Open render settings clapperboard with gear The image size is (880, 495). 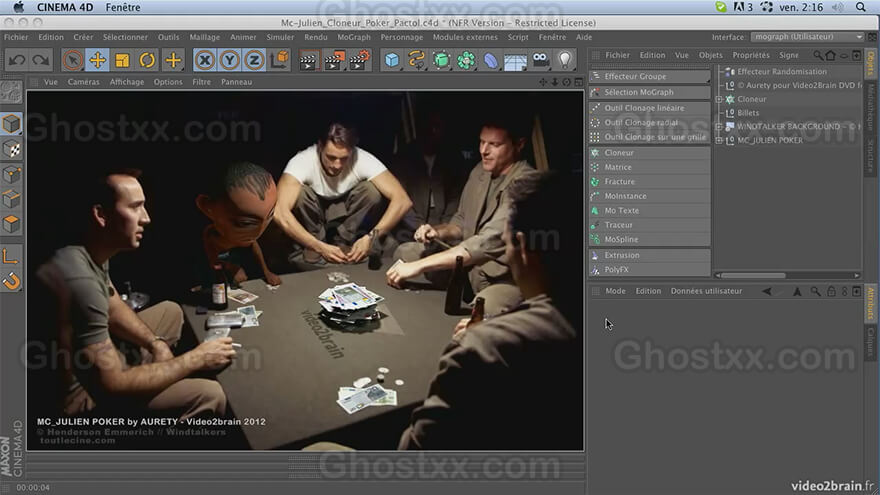coord(359,60)
